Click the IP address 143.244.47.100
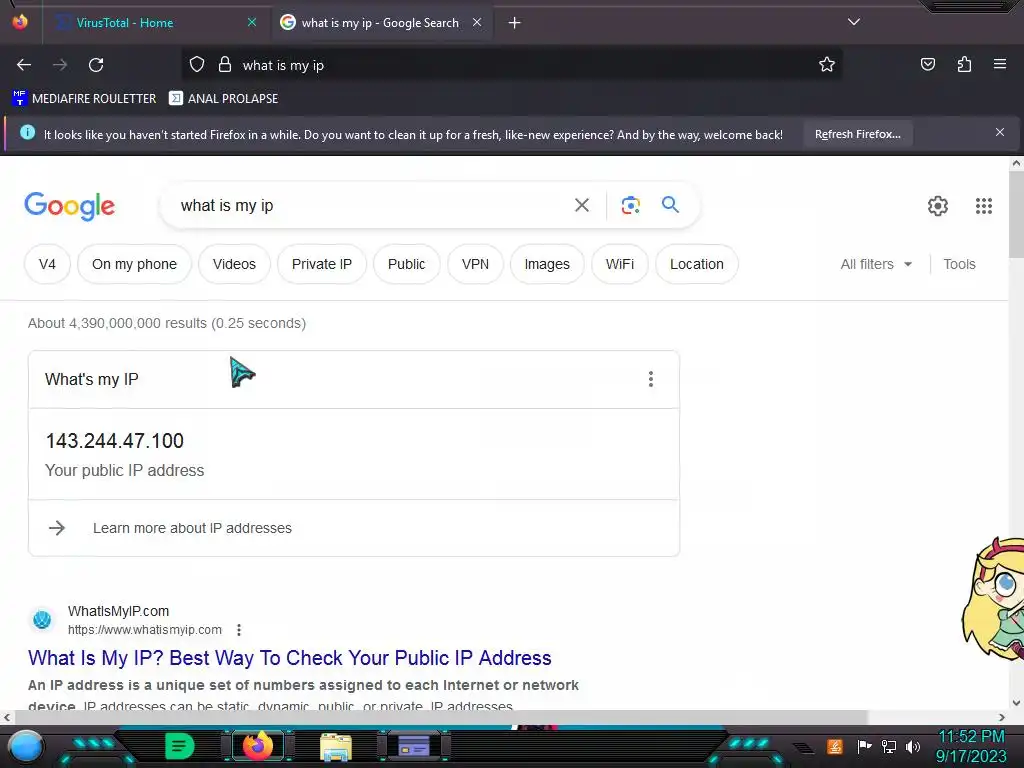1024x768 pixels. point(114,441)
